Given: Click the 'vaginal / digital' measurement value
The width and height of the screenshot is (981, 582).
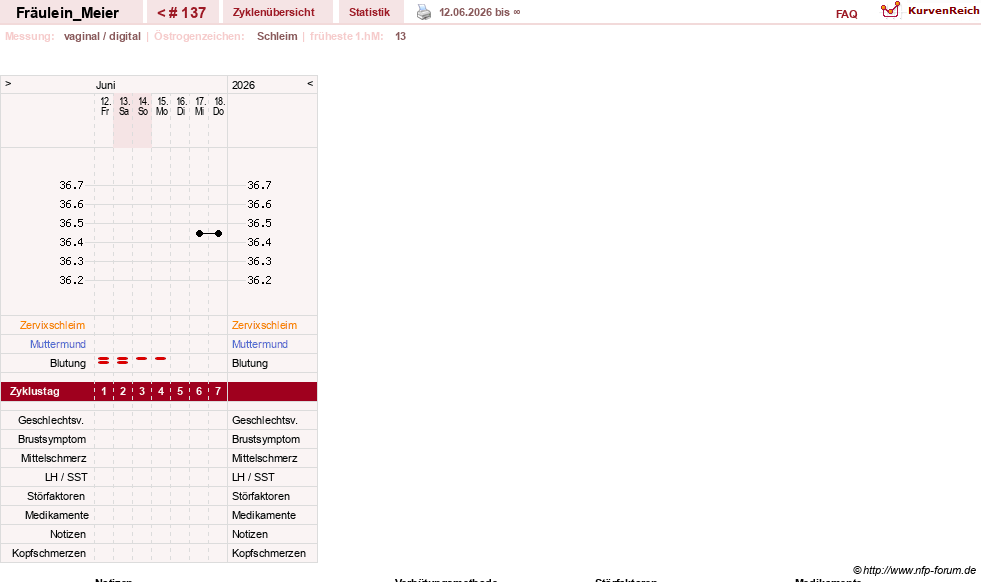Looking at the screenshot, I should point(102,36).
